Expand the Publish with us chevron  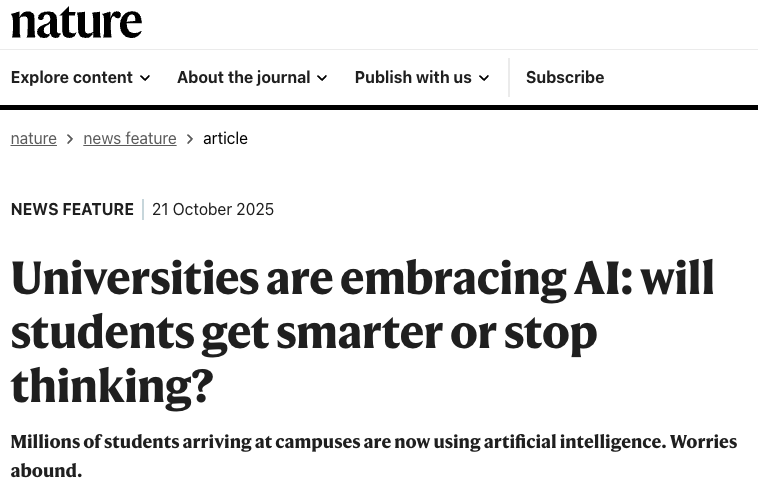(484, 78)
